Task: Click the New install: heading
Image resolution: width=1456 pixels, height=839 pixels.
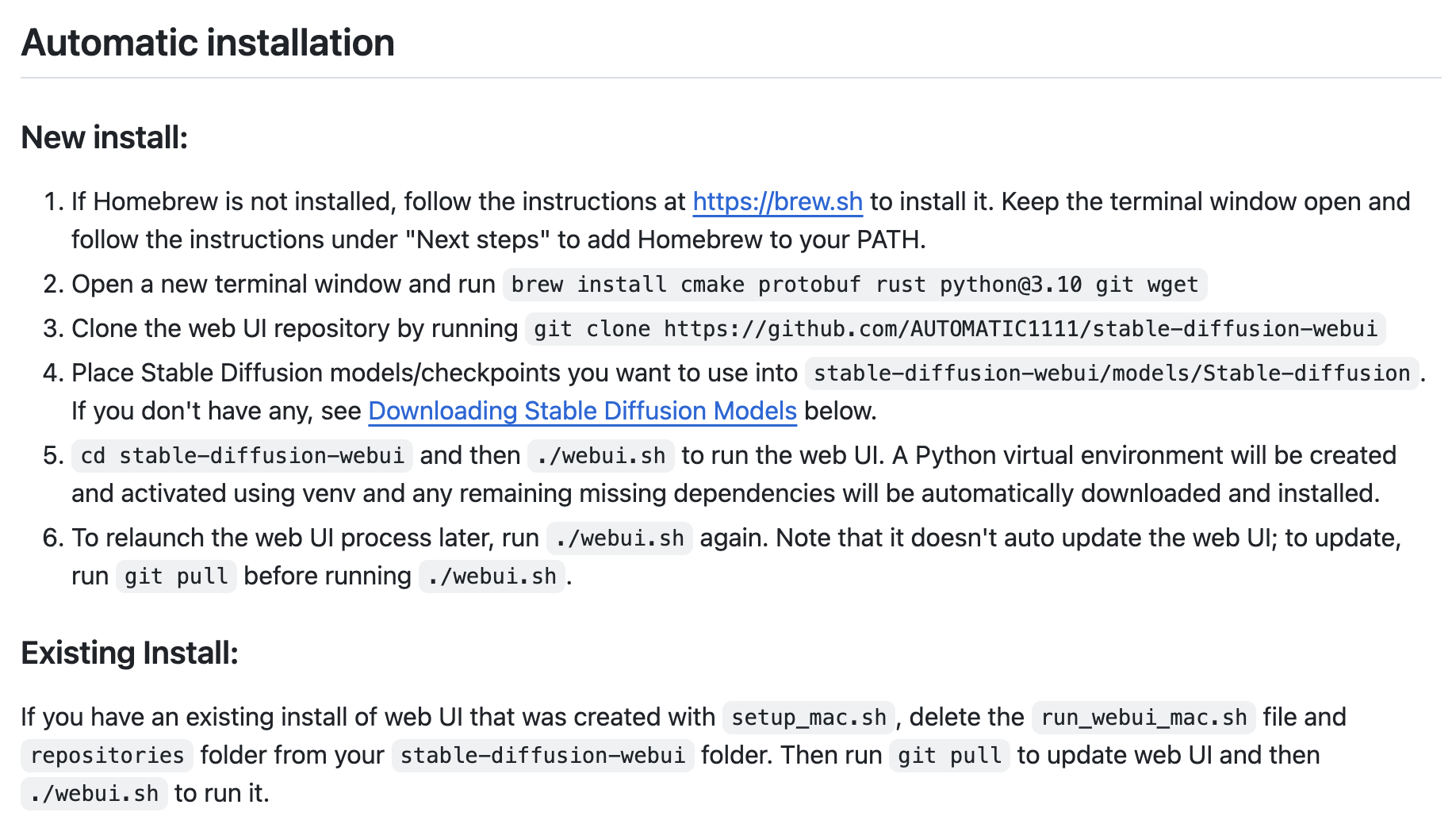Action: coord(104,138)
